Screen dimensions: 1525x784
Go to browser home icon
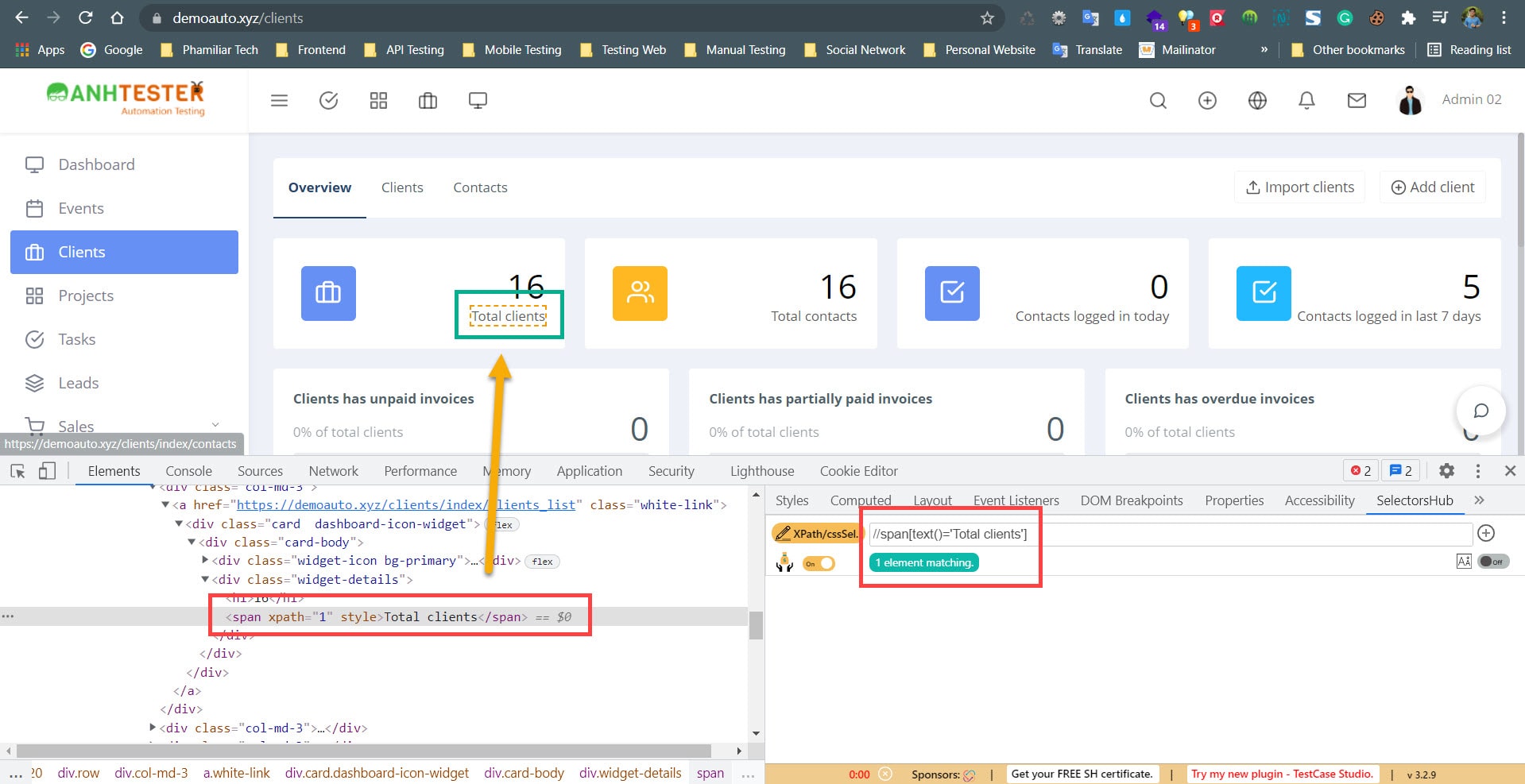point(117,17)
